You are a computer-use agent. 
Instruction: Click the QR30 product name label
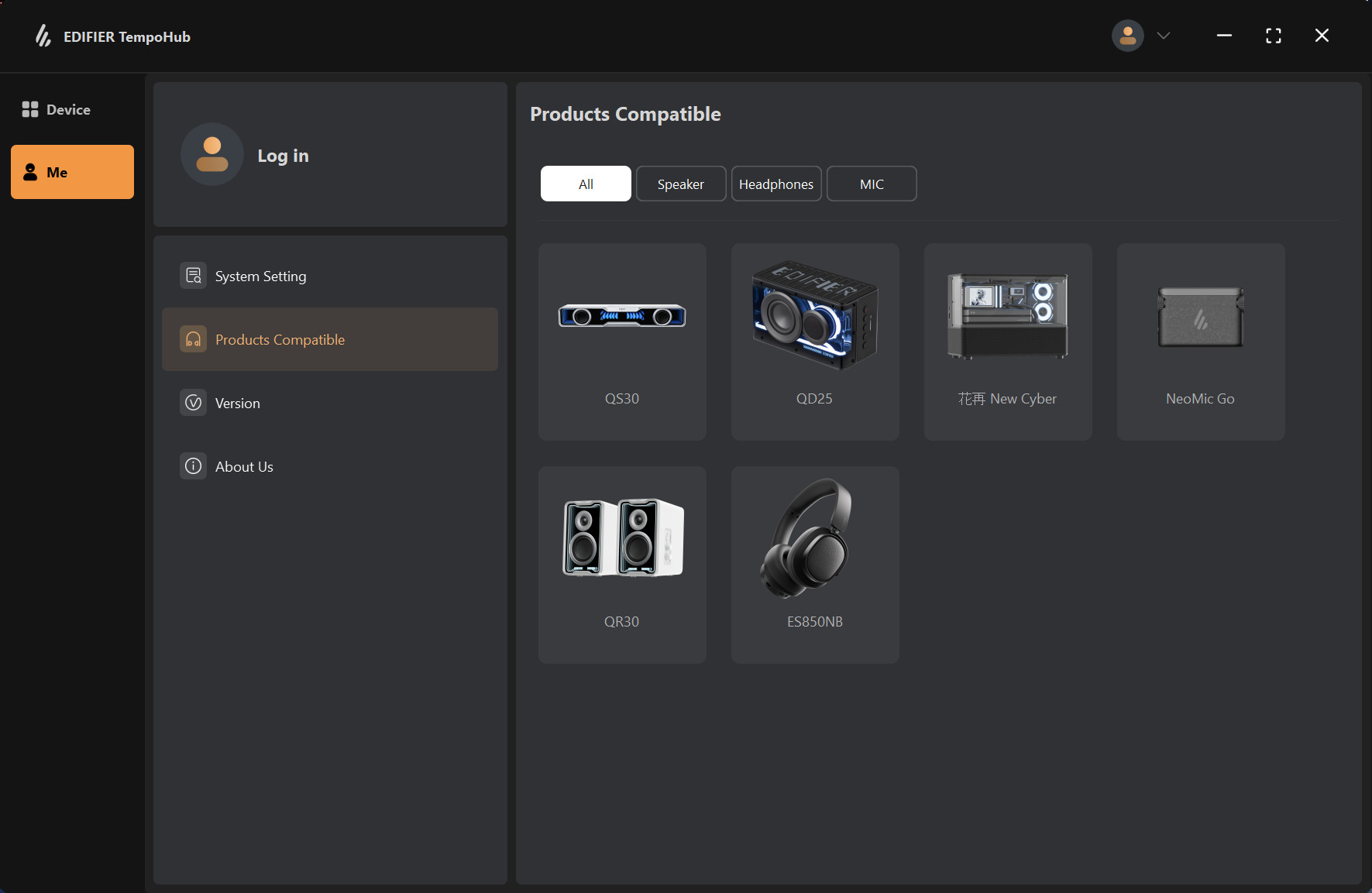(621, 622)
